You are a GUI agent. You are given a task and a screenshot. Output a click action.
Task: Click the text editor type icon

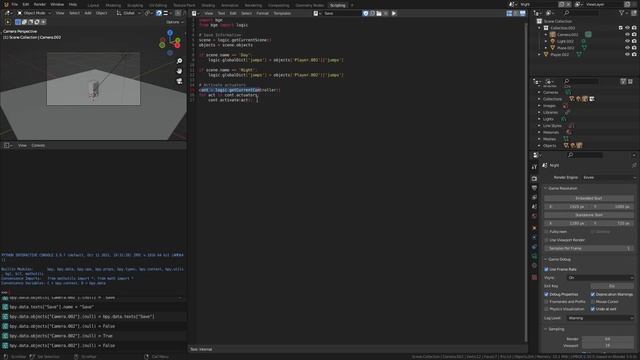pos(195,13)
